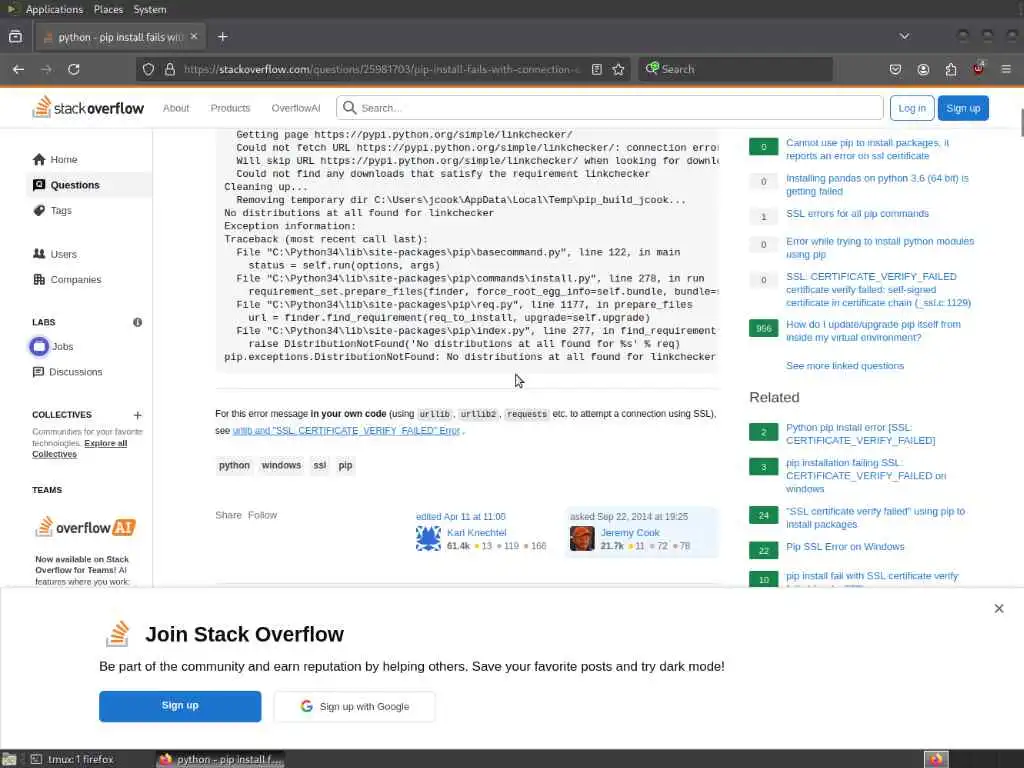Open the System menu in top panel

150,9
